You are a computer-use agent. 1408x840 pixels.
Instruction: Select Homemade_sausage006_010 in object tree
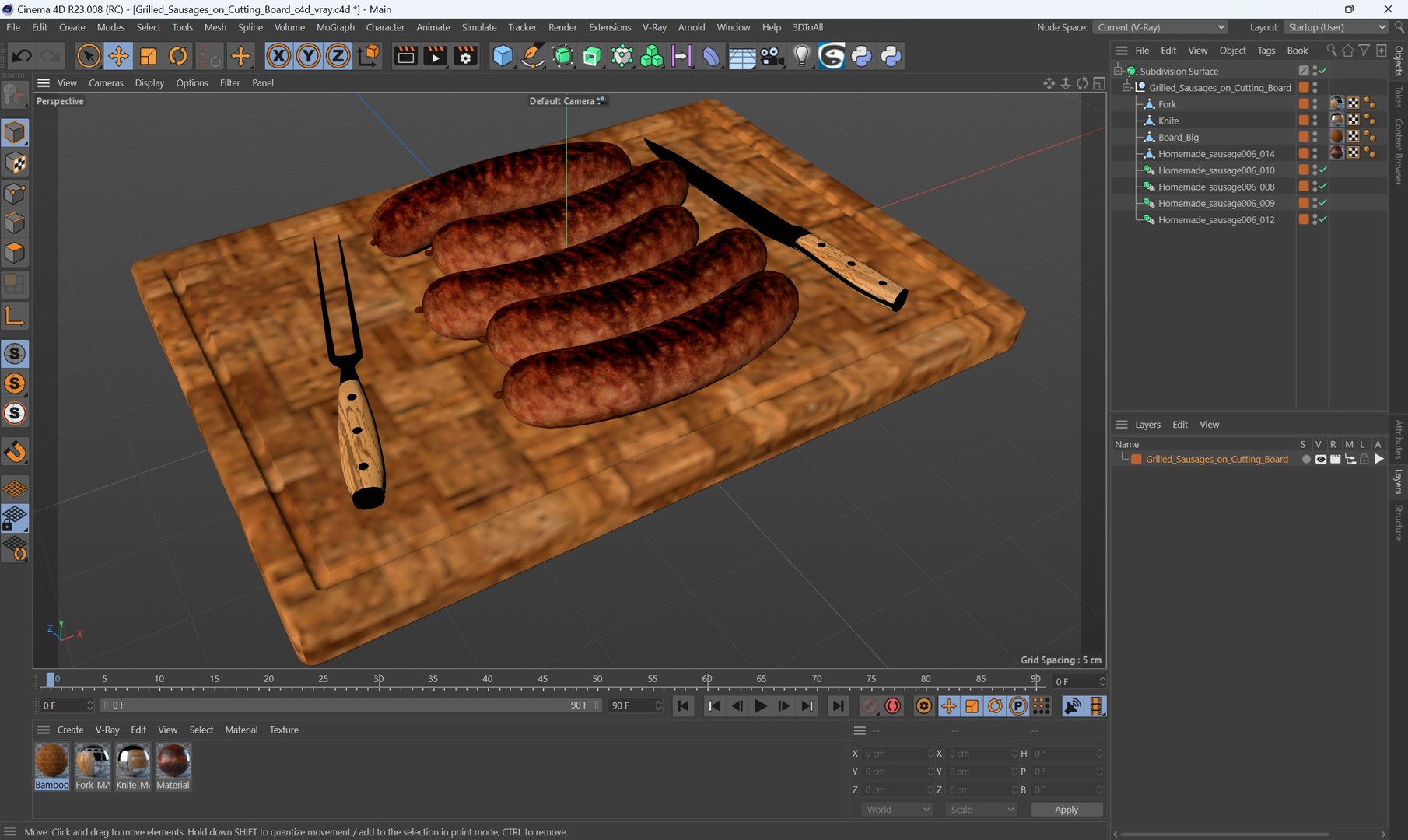[1216, 170]
